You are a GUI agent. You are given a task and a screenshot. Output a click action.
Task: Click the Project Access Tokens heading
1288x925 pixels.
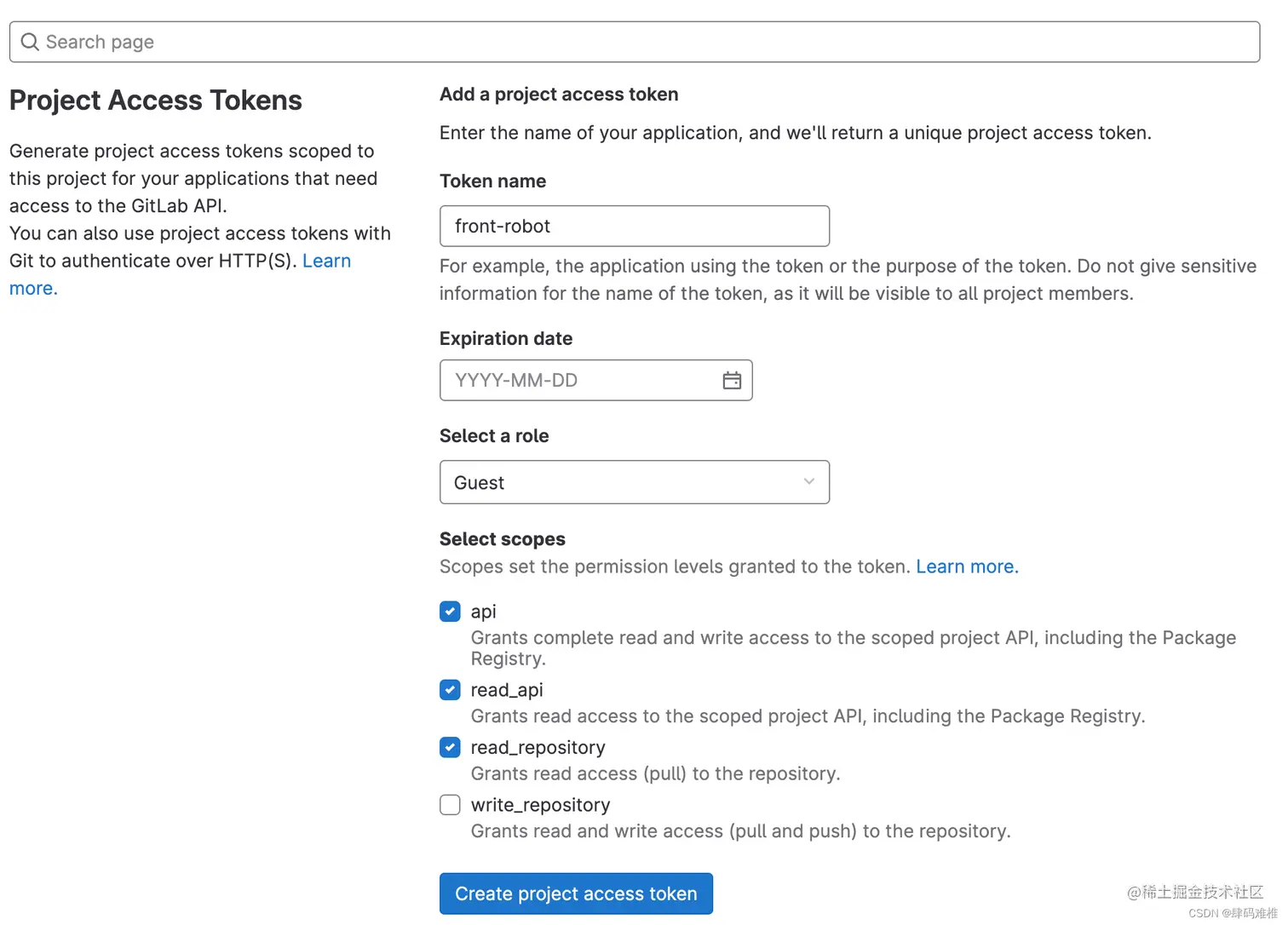click(x=156, y=101)
